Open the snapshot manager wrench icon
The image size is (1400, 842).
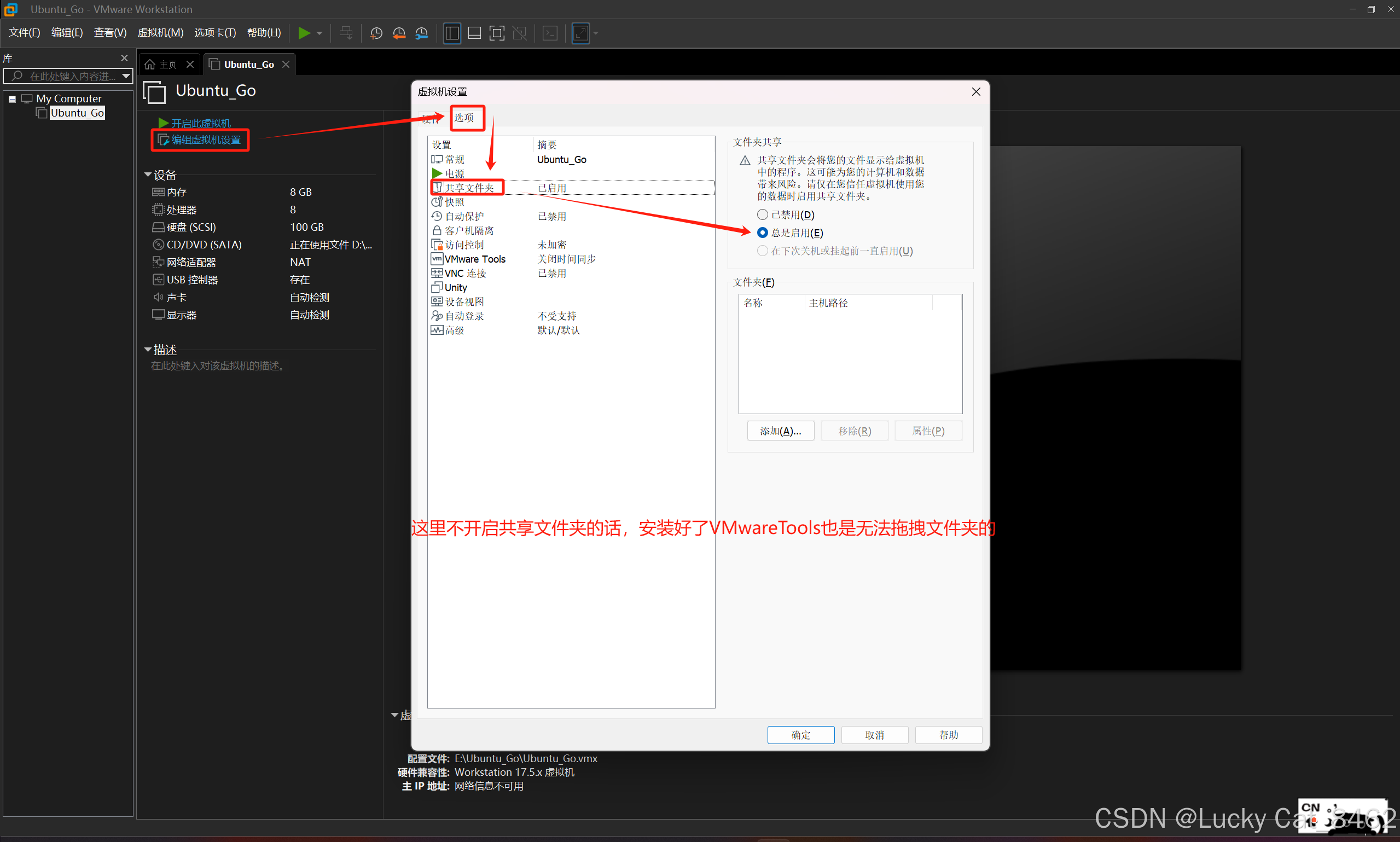click(421, 33)
